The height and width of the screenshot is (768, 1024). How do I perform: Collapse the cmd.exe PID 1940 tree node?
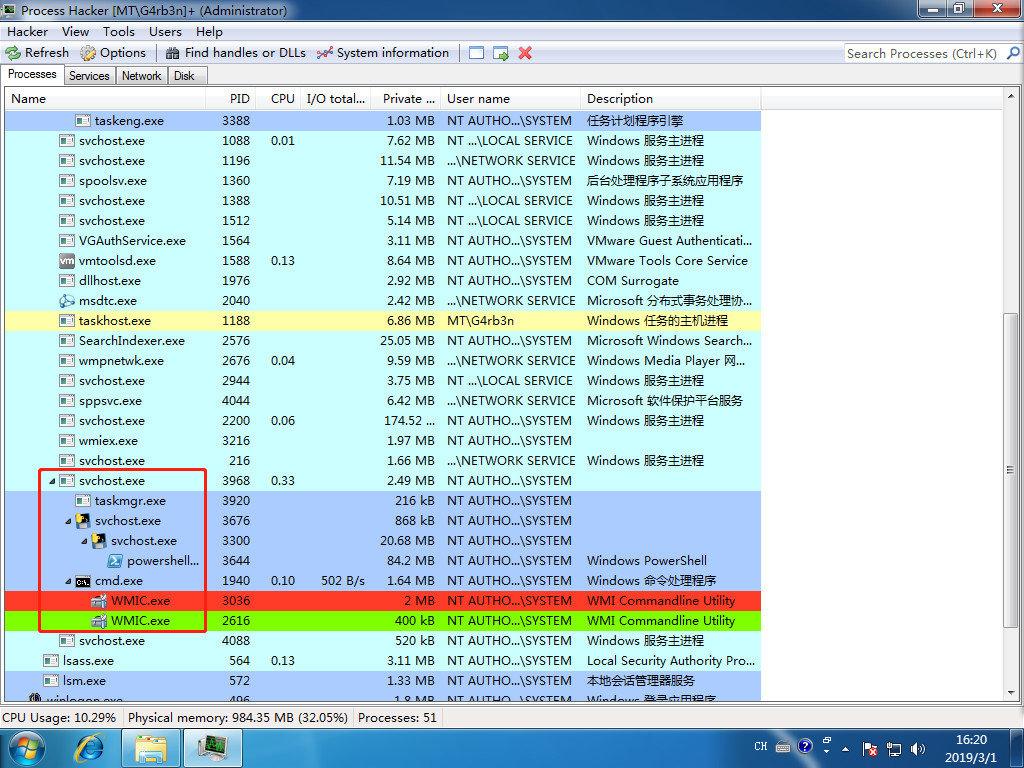[x=68, y=581]
